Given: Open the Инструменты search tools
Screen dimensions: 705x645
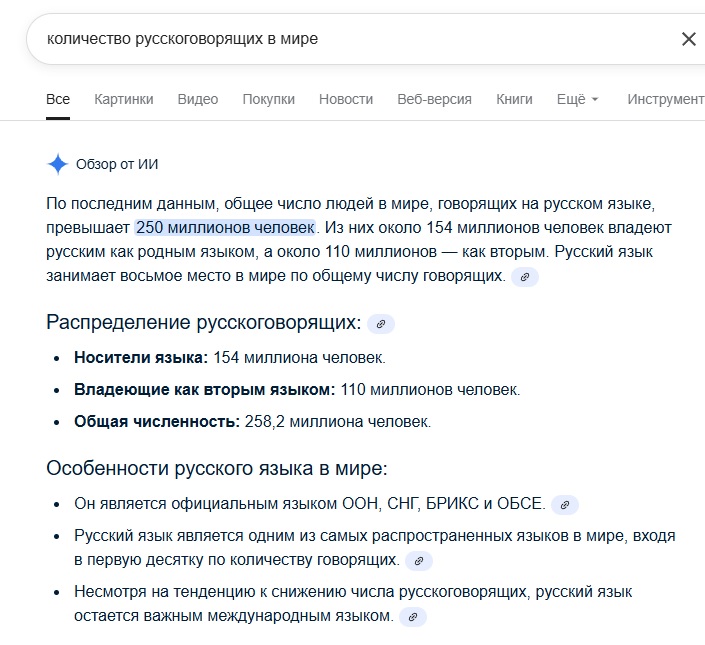Looking at the screenshot, I should click(x=666, y=99).
